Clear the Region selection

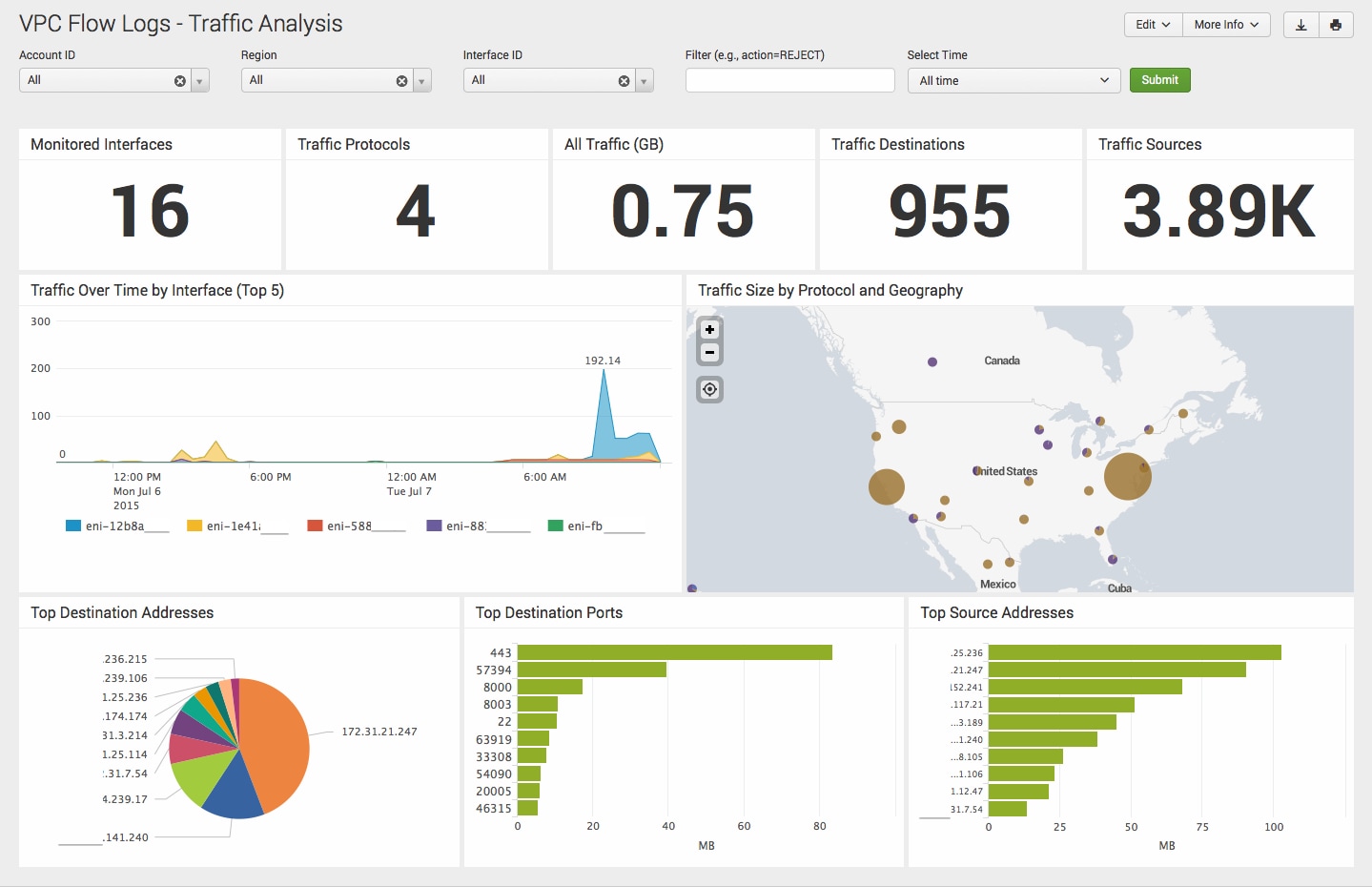tap(402, 81)
